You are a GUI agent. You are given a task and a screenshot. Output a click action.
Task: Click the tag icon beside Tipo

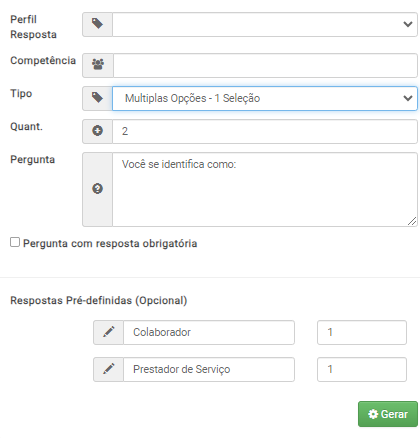pos(97,98)
